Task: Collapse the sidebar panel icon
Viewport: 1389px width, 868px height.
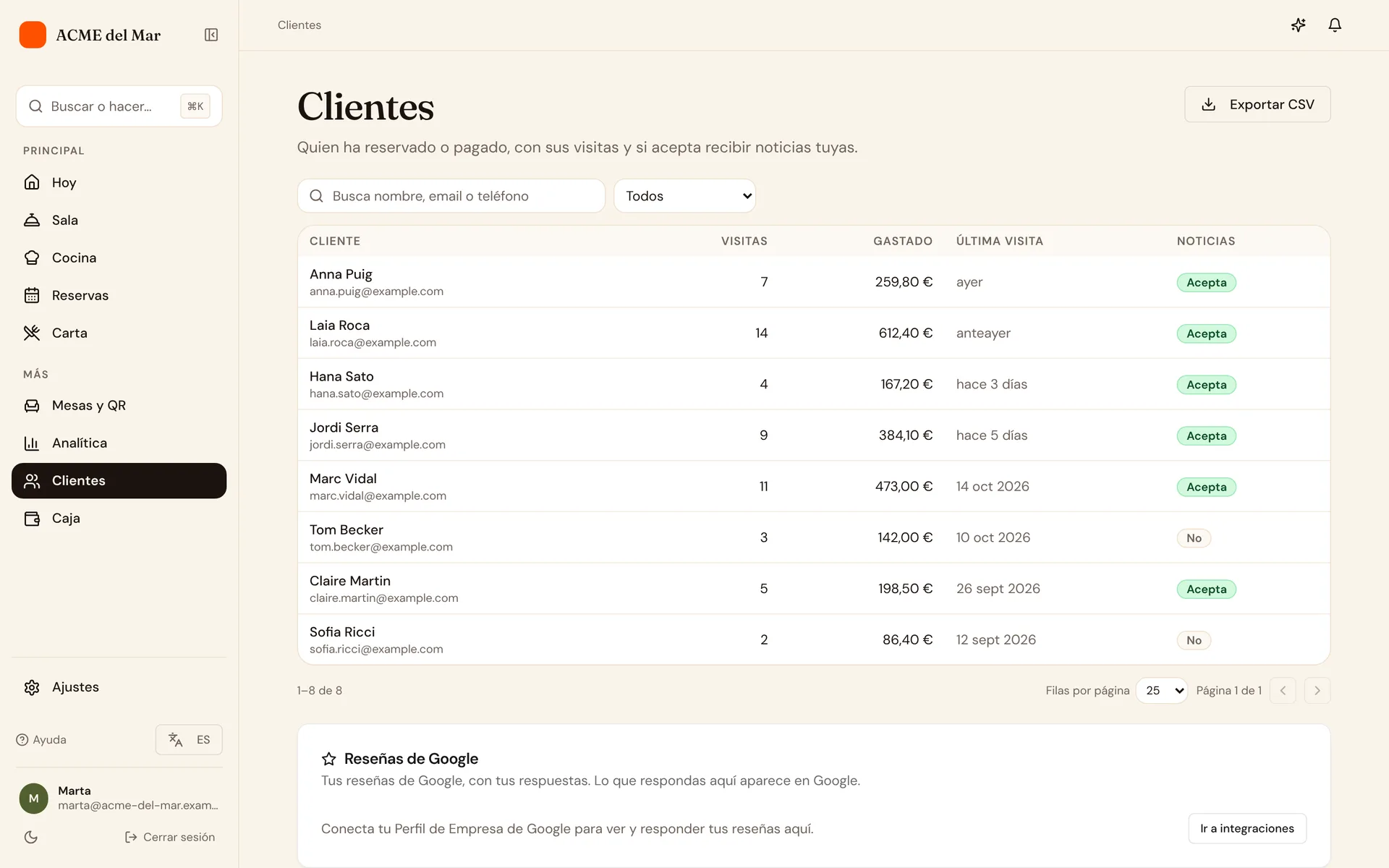Action: click(211, 35)
